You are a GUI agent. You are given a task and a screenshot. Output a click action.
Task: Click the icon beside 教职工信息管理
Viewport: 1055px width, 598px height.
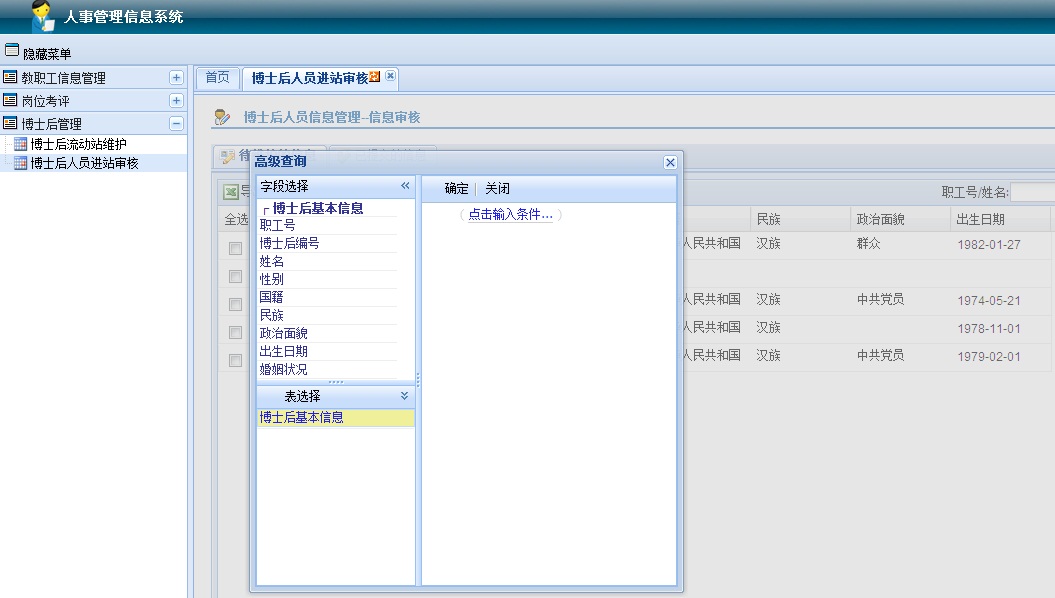click(10, 77)
